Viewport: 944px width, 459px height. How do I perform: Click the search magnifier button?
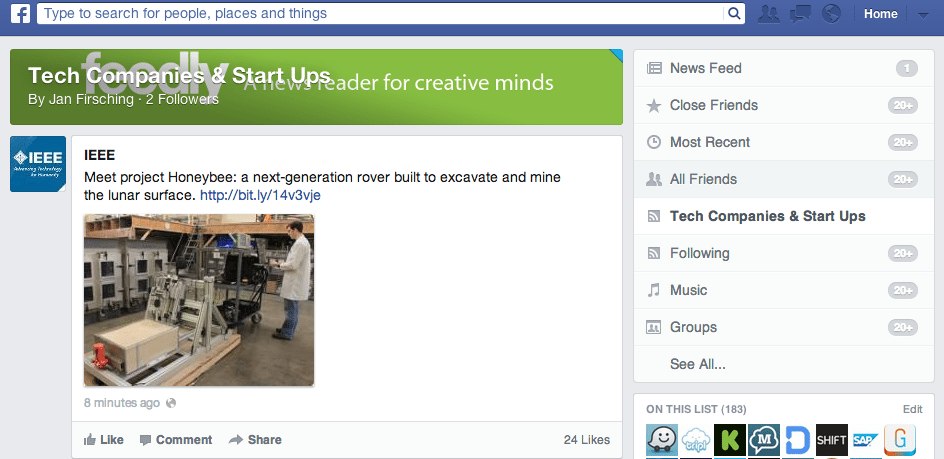point(734,13)
